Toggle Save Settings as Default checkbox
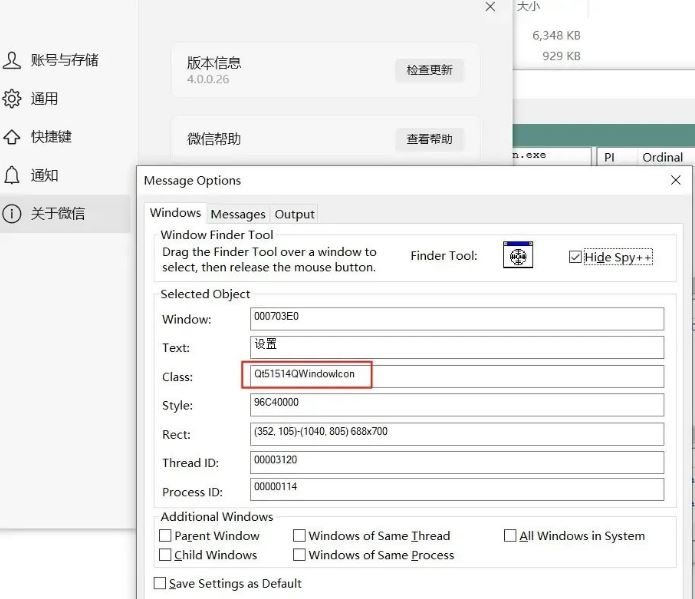Viewport: 695px width, 599px height. coord(160,583)
